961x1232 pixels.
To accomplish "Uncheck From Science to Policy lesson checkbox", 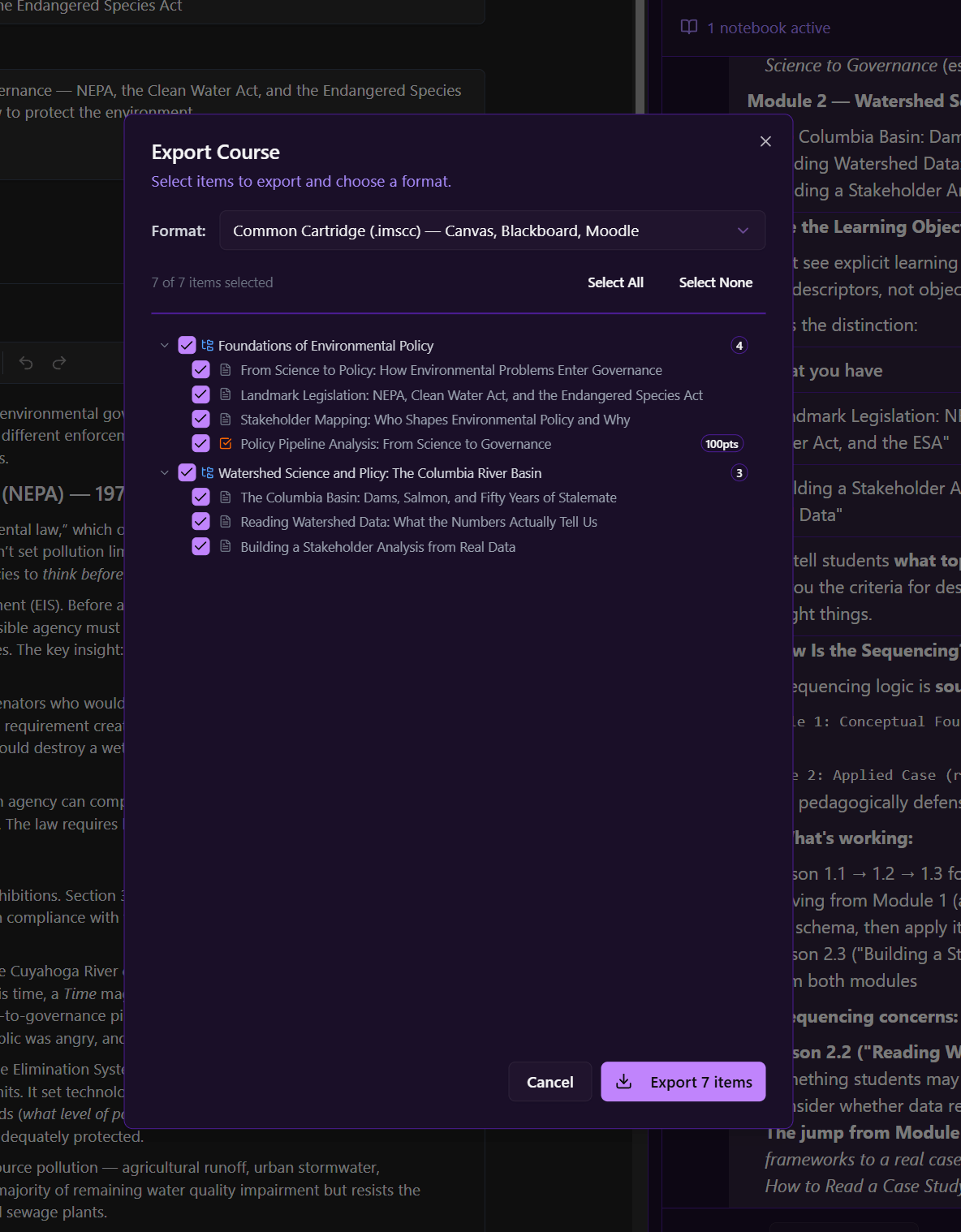I will click(x=200, y=370).
